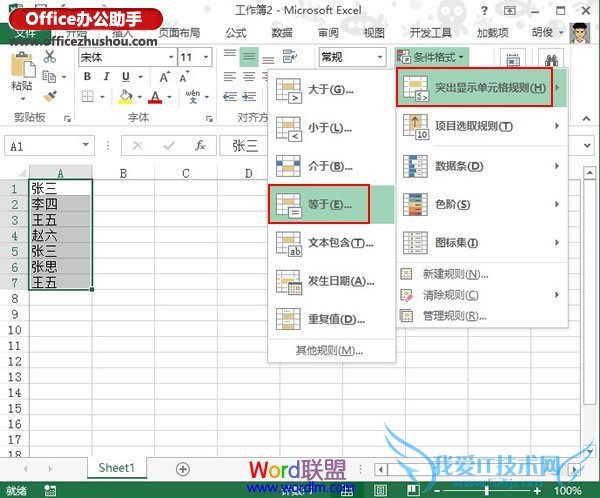Viewport: 600px width, 498px height.
Task: Apply the yellow fill color bucket
Action: 126,97
